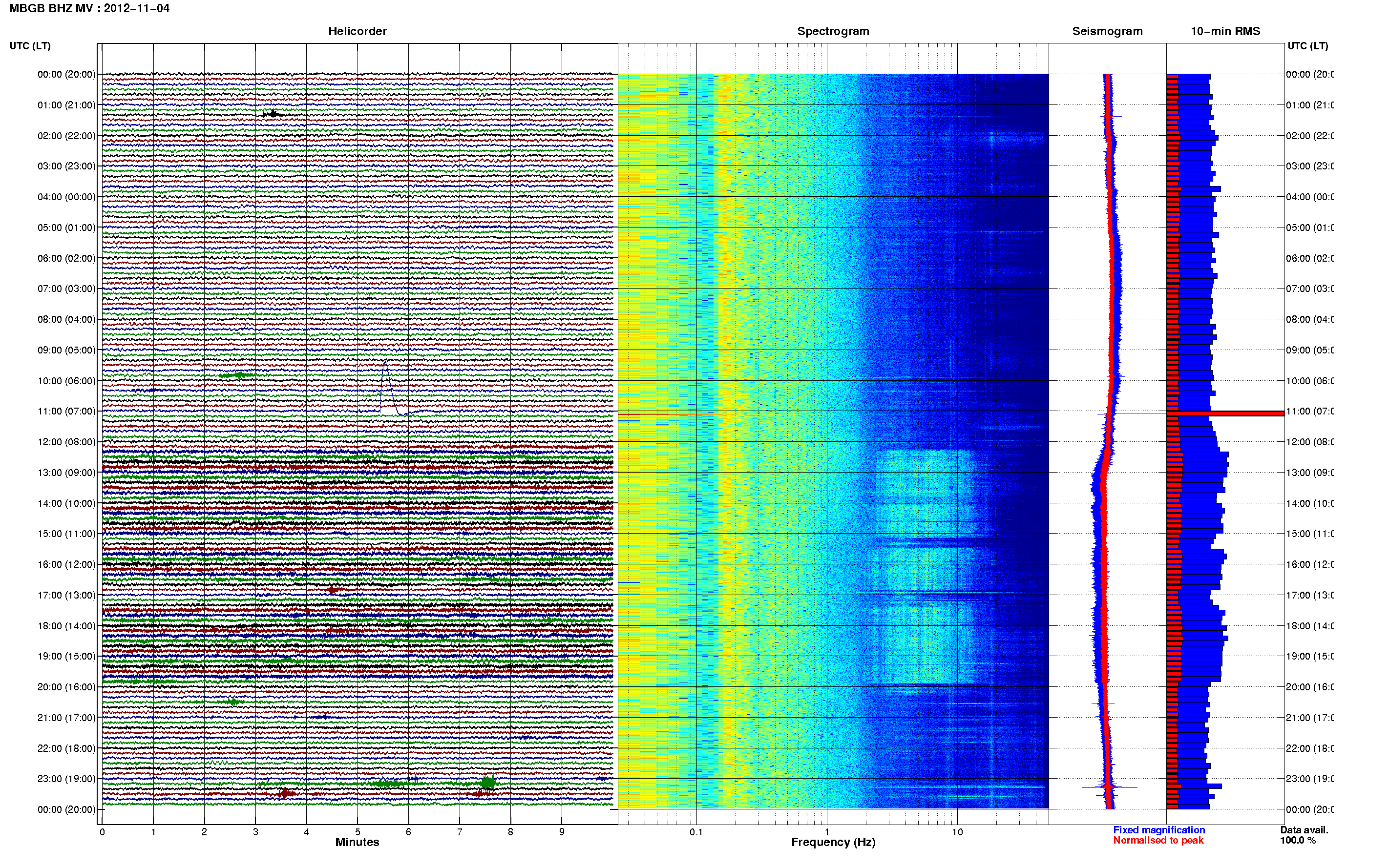This screenshot has height=868, width=1389.
Task: Click the left time label '02:00 (22:00)'
Action: (x=66, y=136)
